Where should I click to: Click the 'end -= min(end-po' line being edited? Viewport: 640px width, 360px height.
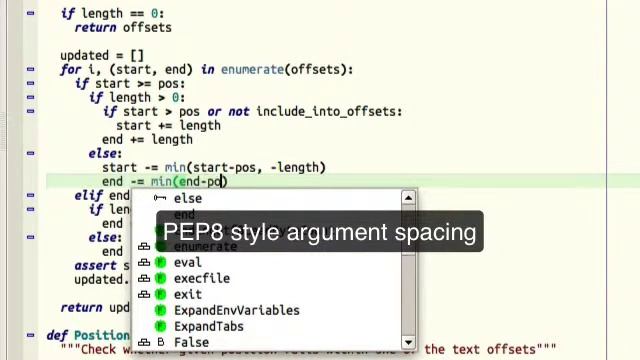[164, 181]
